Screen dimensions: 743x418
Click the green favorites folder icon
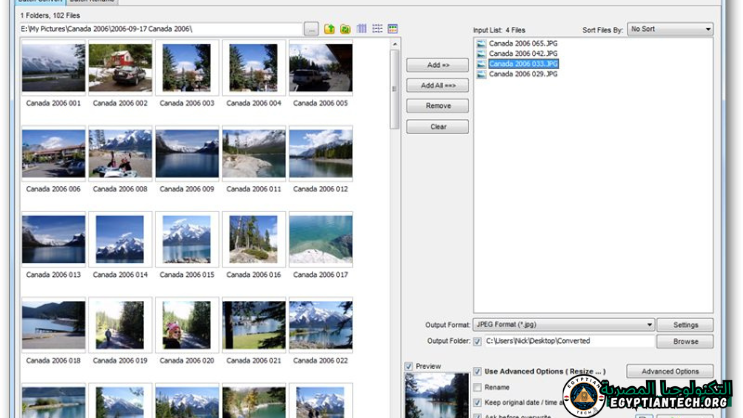click(345, 29)
